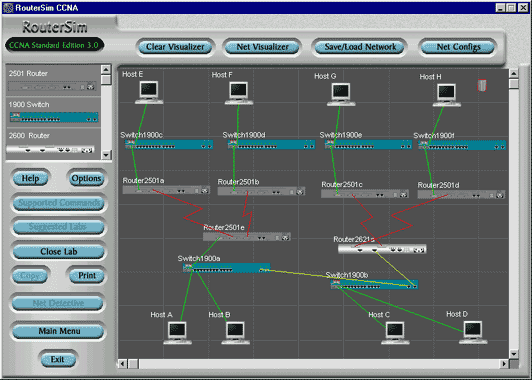Click visualizer horizontal scroll left arrow
The width and height of the screenshot is (532, 380).
[122, 364]
